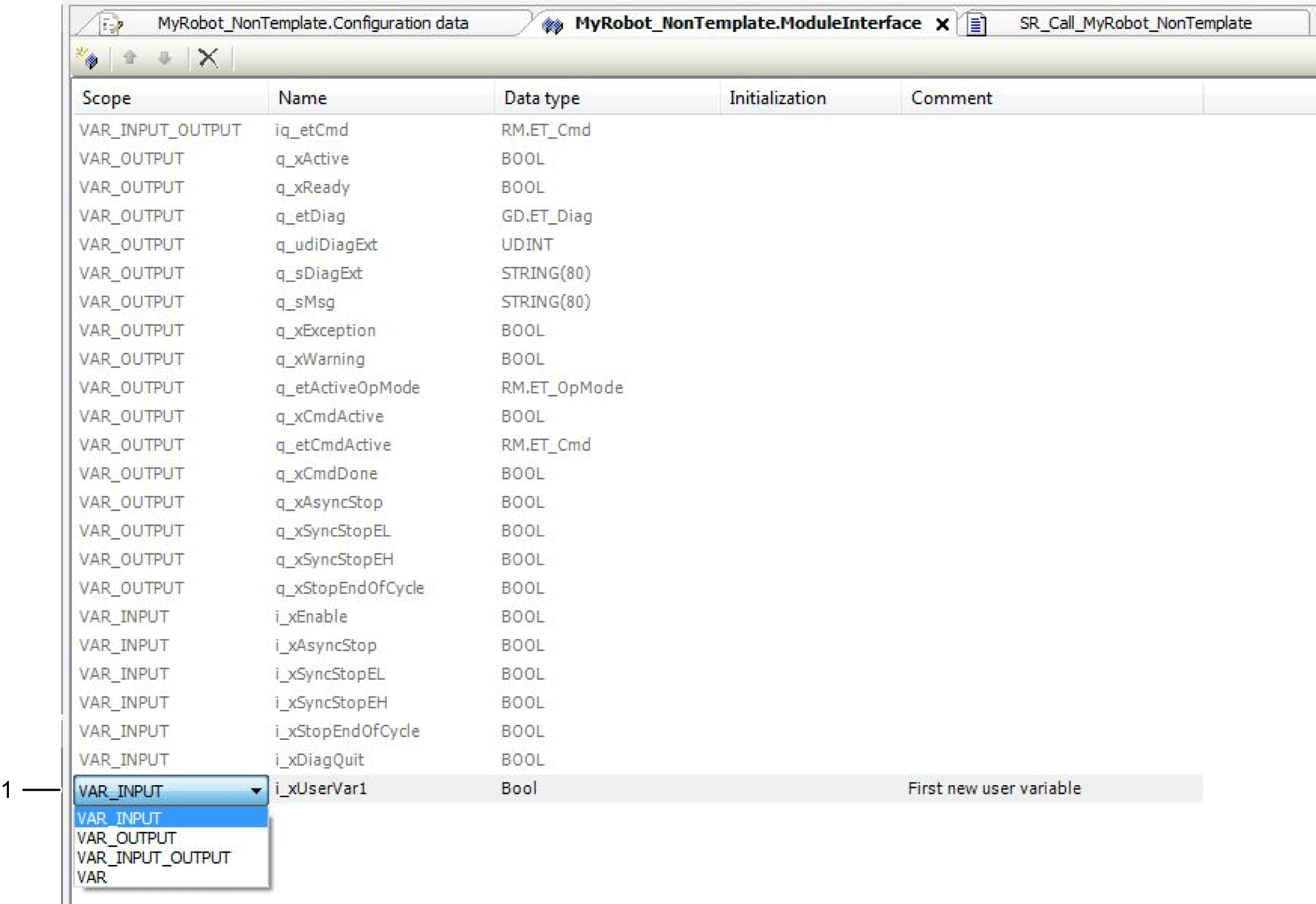The width and height of the screenshot is (1316, 904).
Task: Select the q_etActiveOpMode variable row
Action: 347,388
